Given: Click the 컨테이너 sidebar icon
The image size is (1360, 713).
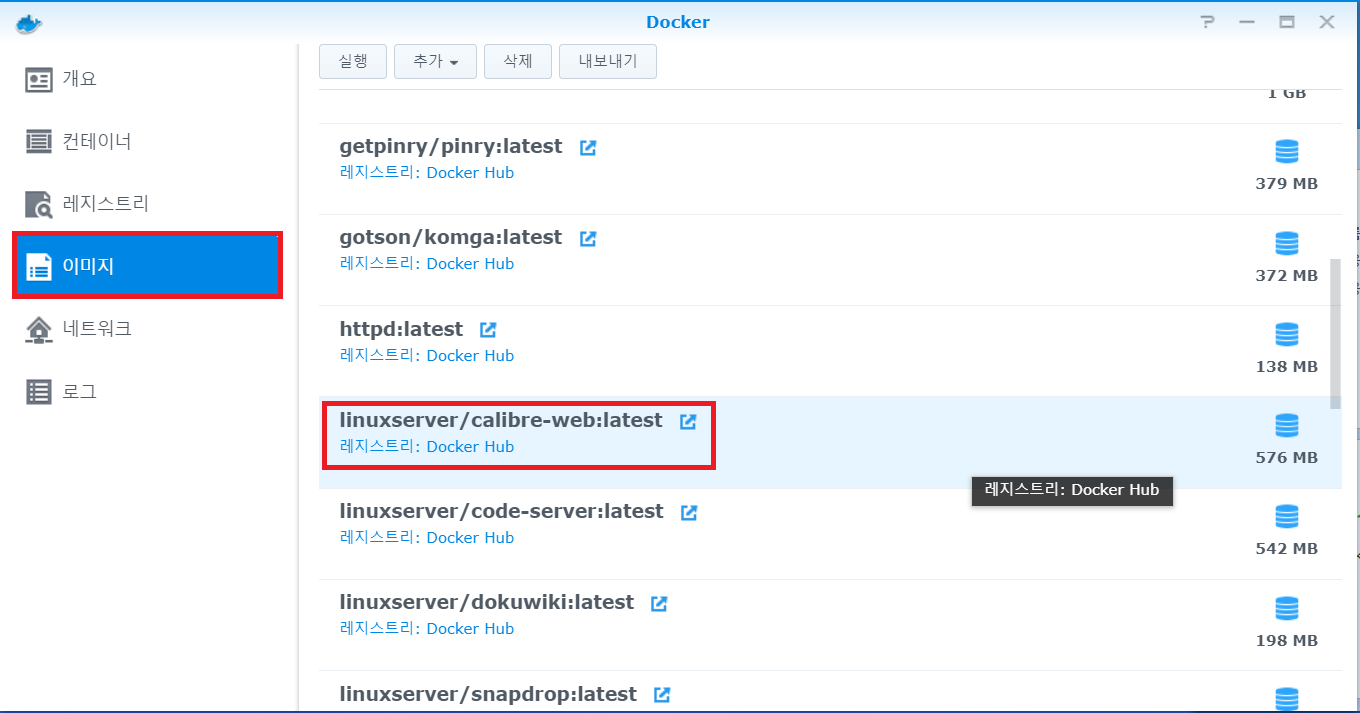Looking at the screenshot, I should (x=39, y=142).
